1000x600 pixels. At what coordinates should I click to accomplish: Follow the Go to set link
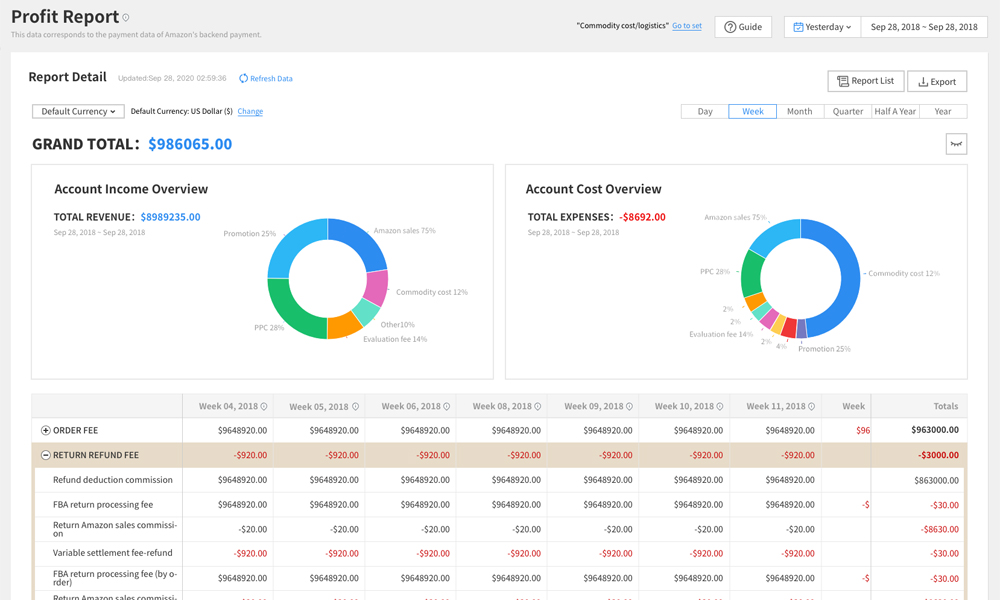[x=686, y=26]
